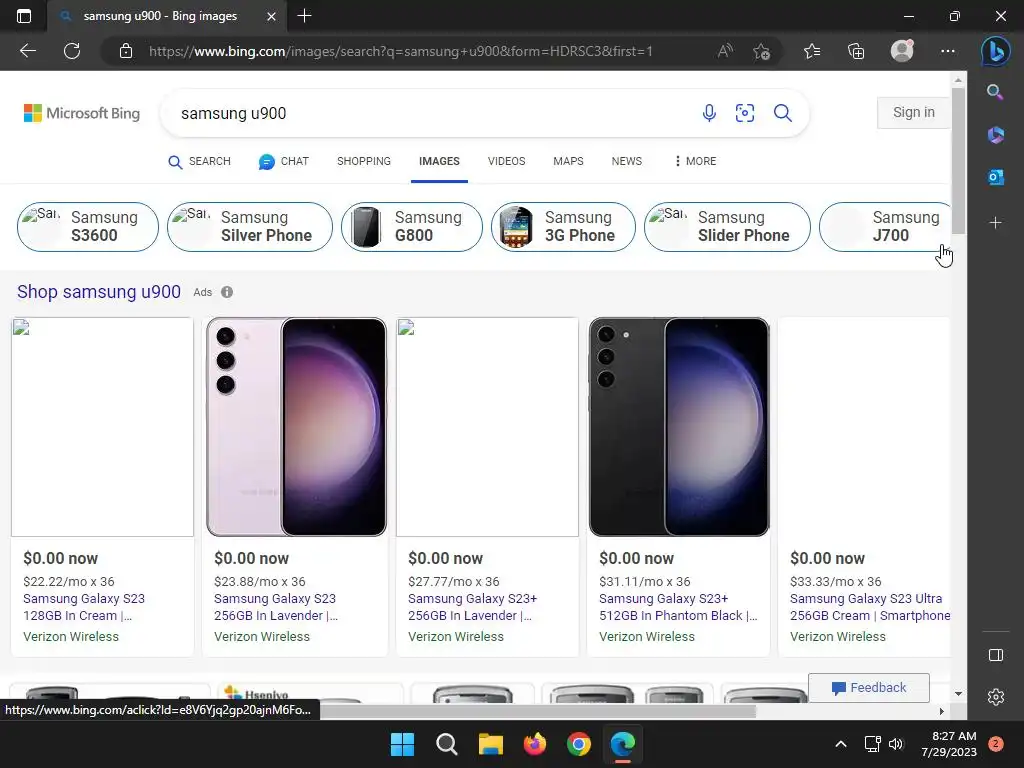Open the Shop samsung u900 heading link
Image resolution: width=1024 pixels, height=768 pixels.
(99, 291)
